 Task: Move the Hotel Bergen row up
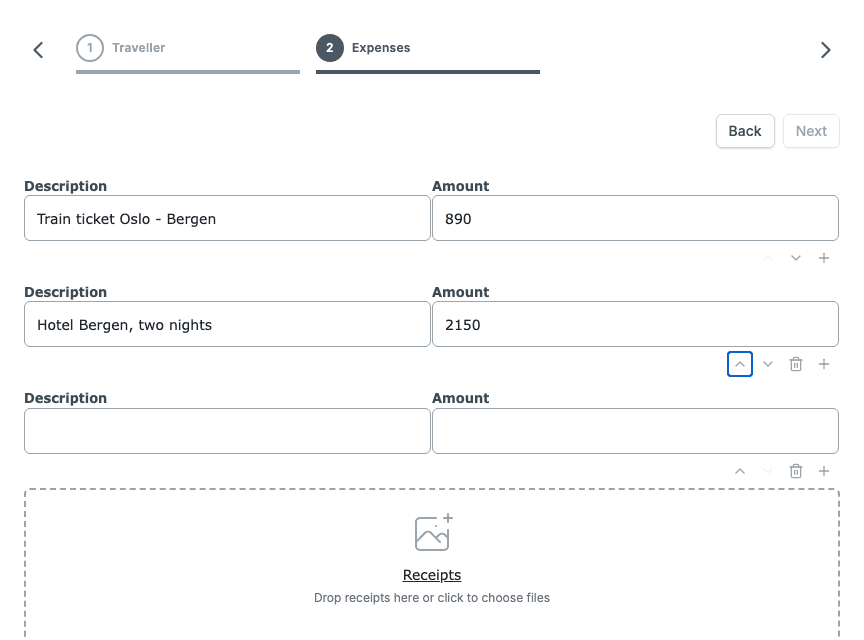pyautogui.click(x=740, y=364)
